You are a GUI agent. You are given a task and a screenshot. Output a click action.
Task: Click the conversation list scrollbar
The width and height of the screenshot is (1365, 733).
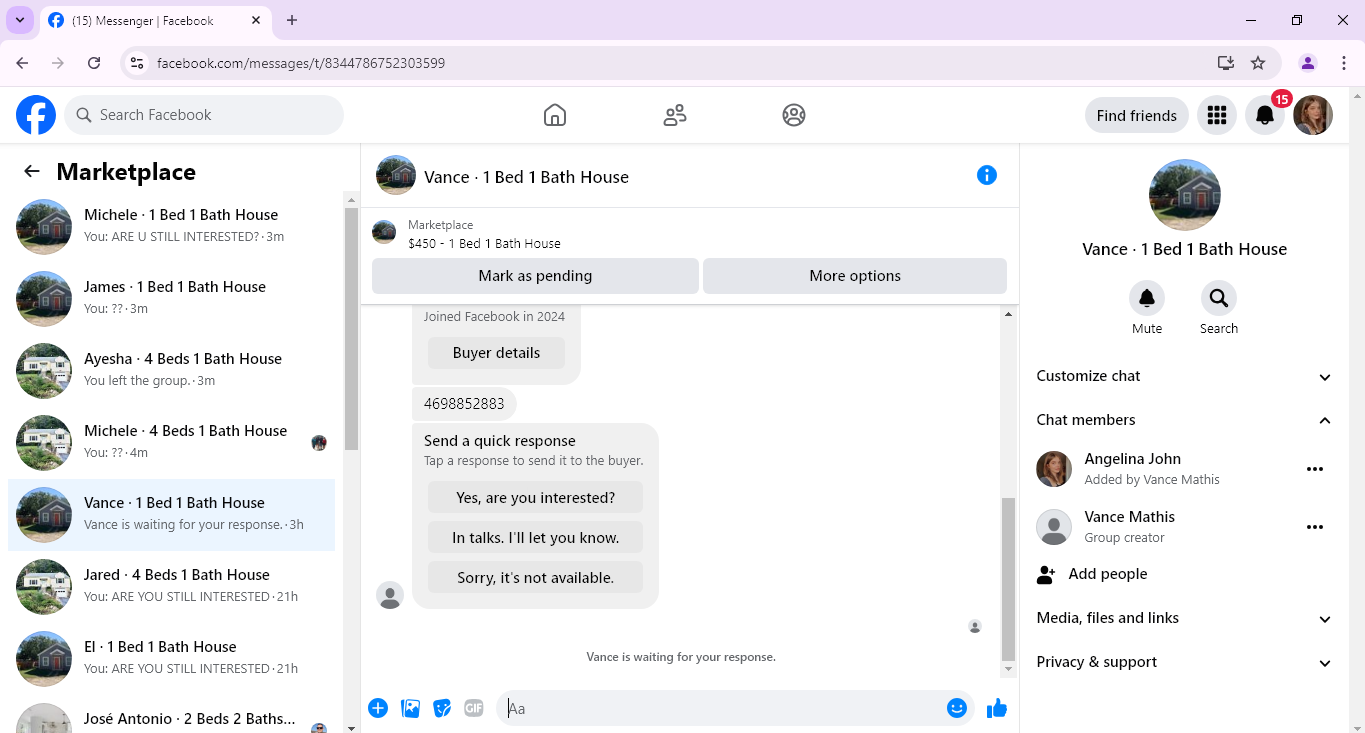(351, 328)
